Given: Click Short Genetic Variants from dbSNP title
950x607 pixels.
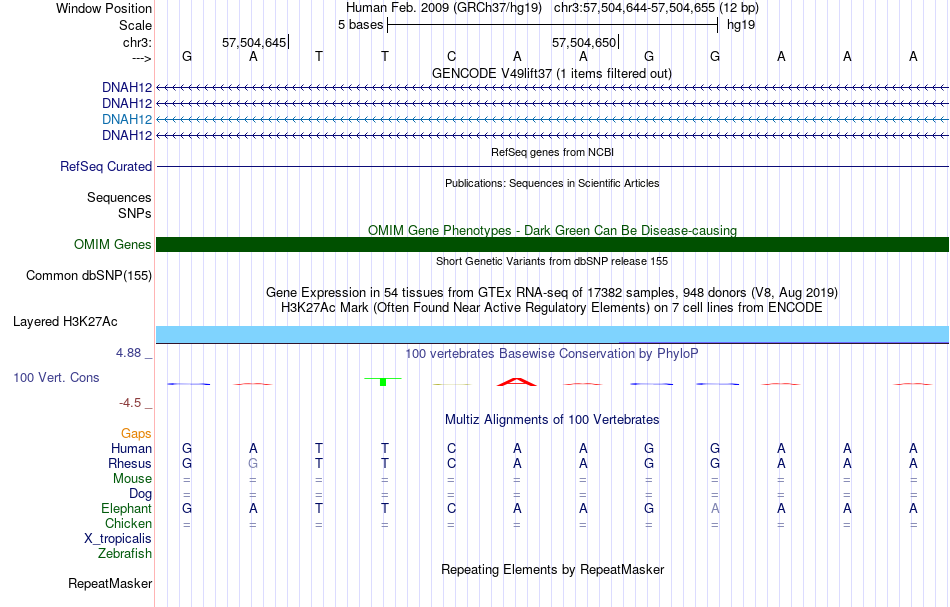Looking at the screenshot, I should (x=552, y=261).
